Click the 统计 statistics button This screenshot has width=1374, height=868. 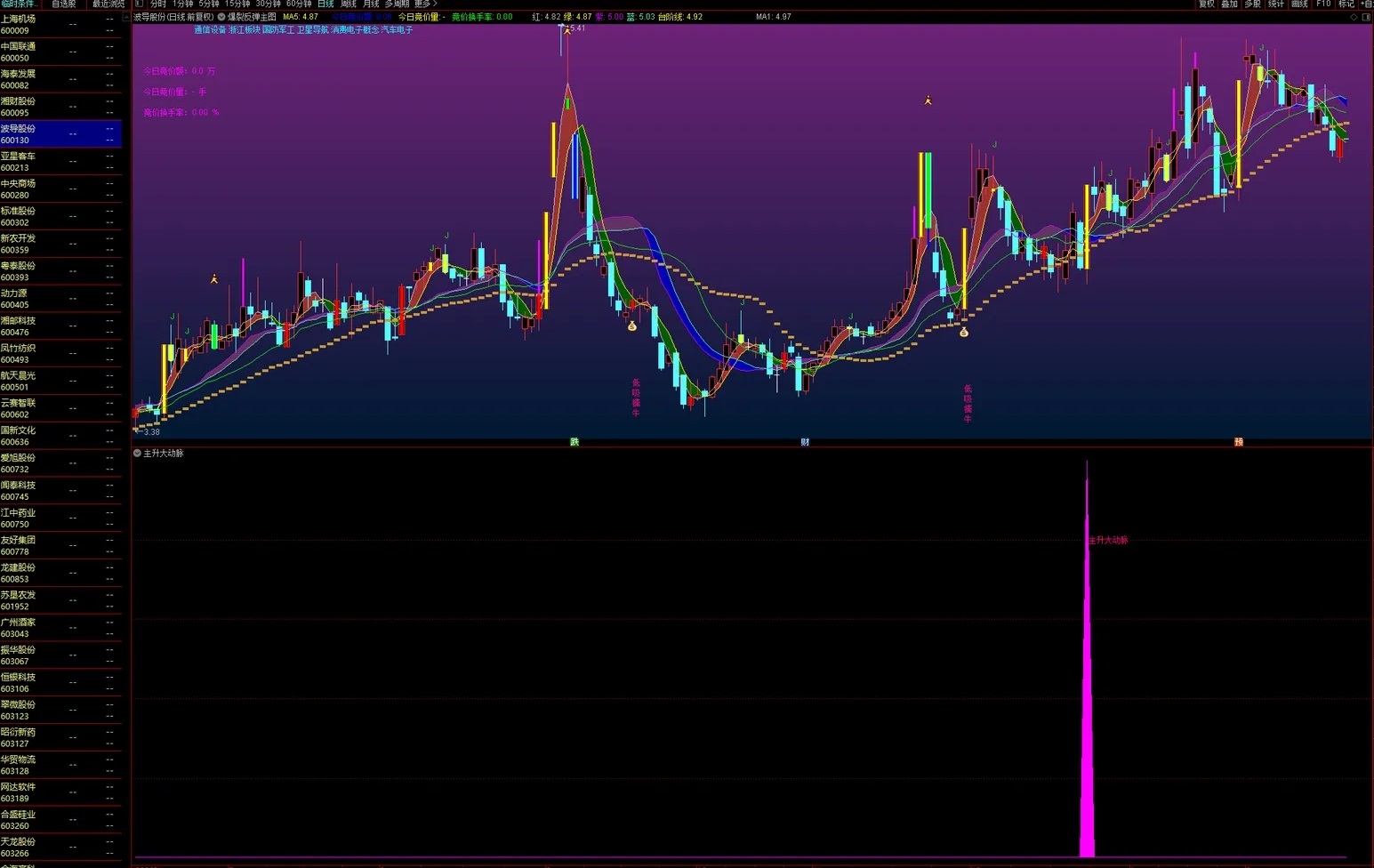click(1276, 4)
